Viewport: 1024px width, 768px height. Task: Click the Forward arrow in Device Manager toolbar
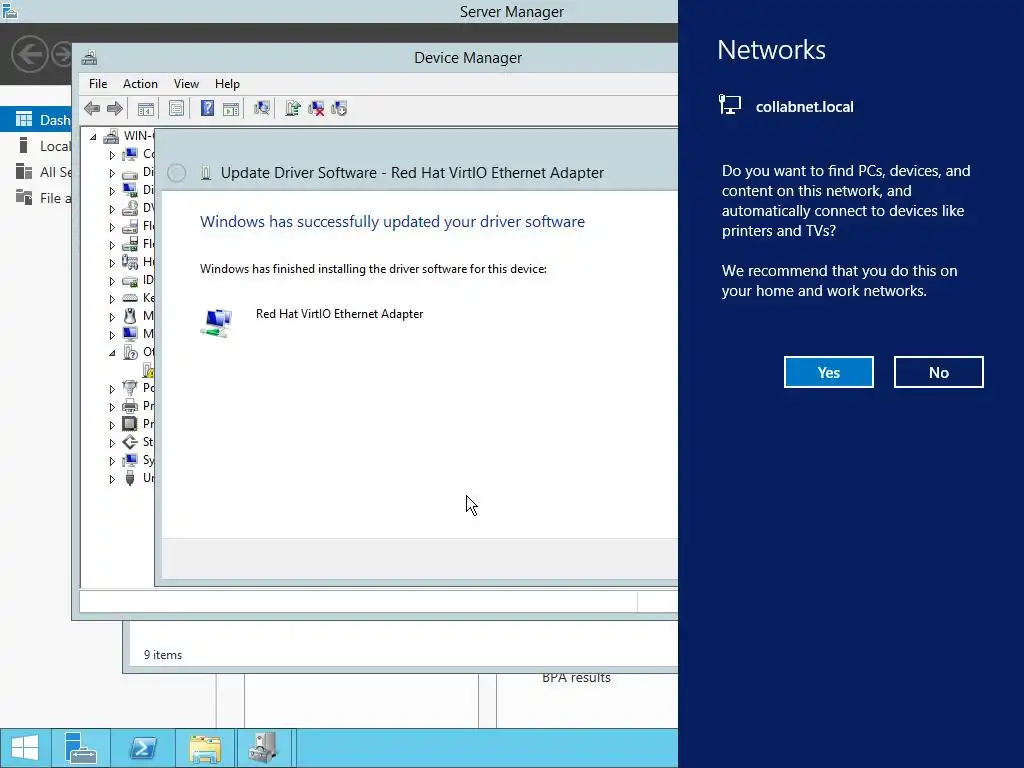pos(114,108)
